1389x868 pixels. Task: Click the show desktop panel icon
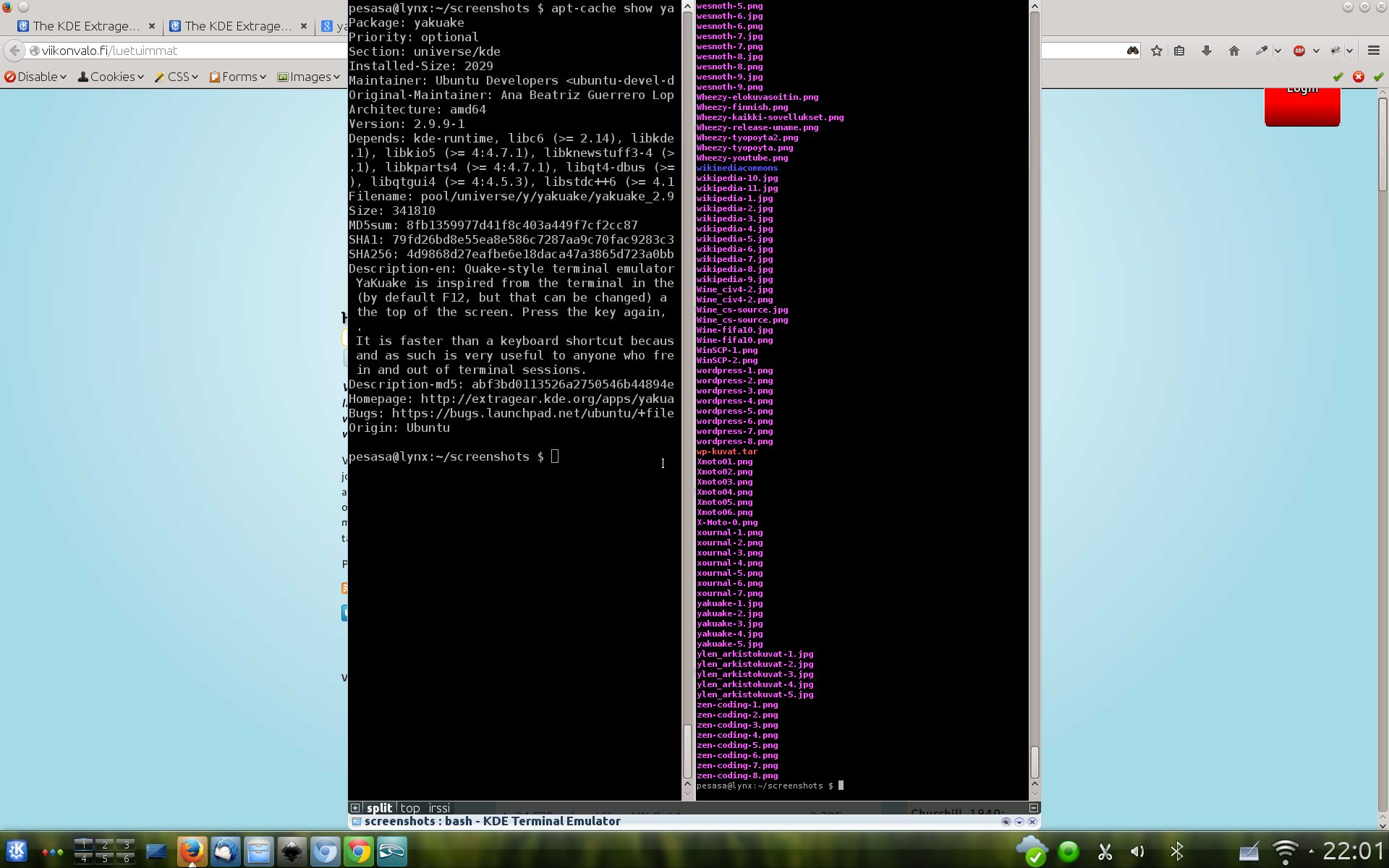pos(156,851)
